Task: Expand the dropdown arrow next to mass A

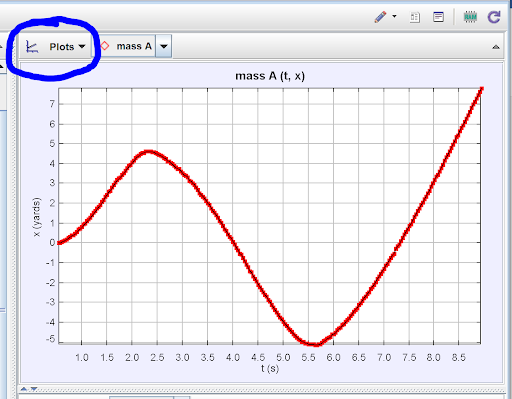Action: click(164, 46)
